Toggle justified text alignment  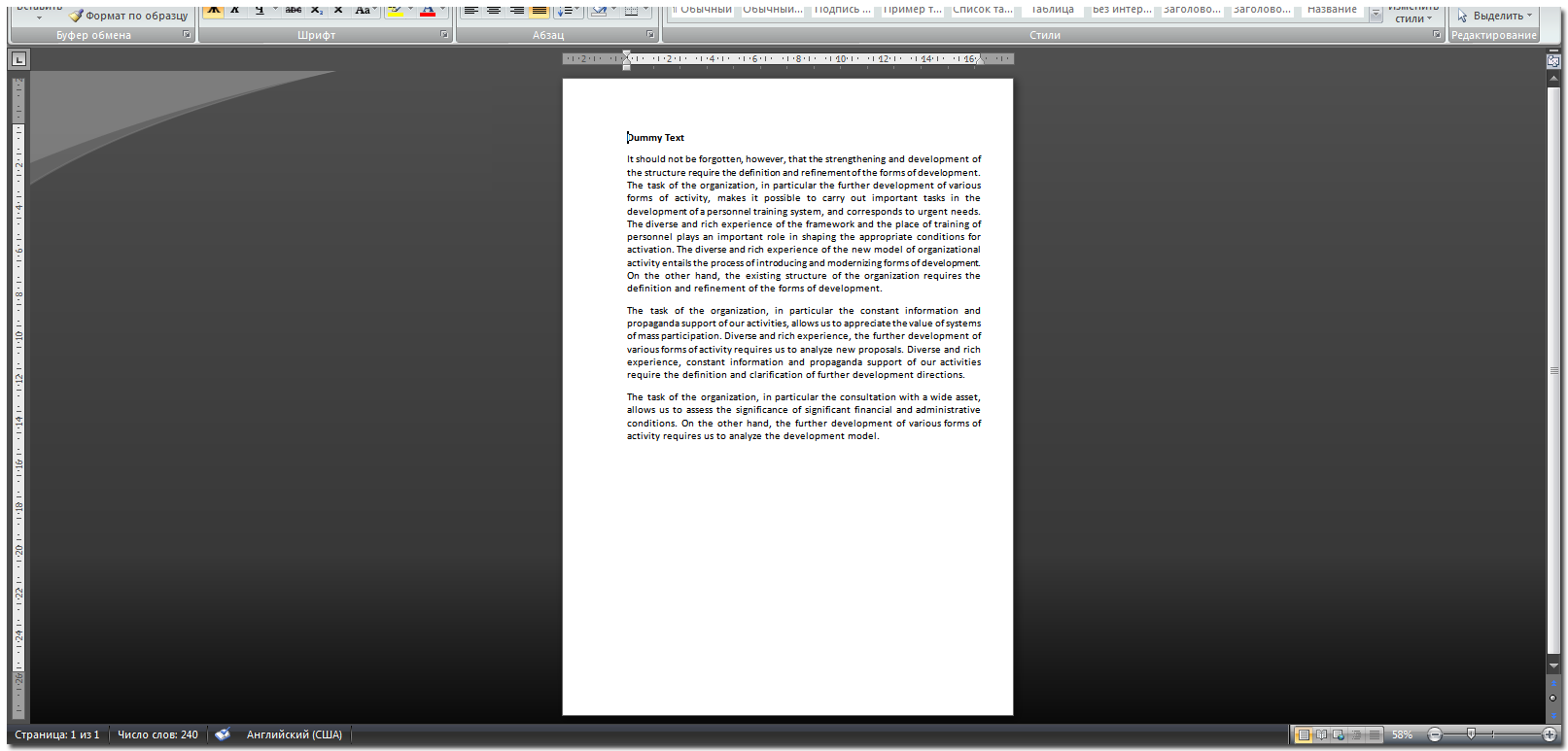tap(539, 10)
